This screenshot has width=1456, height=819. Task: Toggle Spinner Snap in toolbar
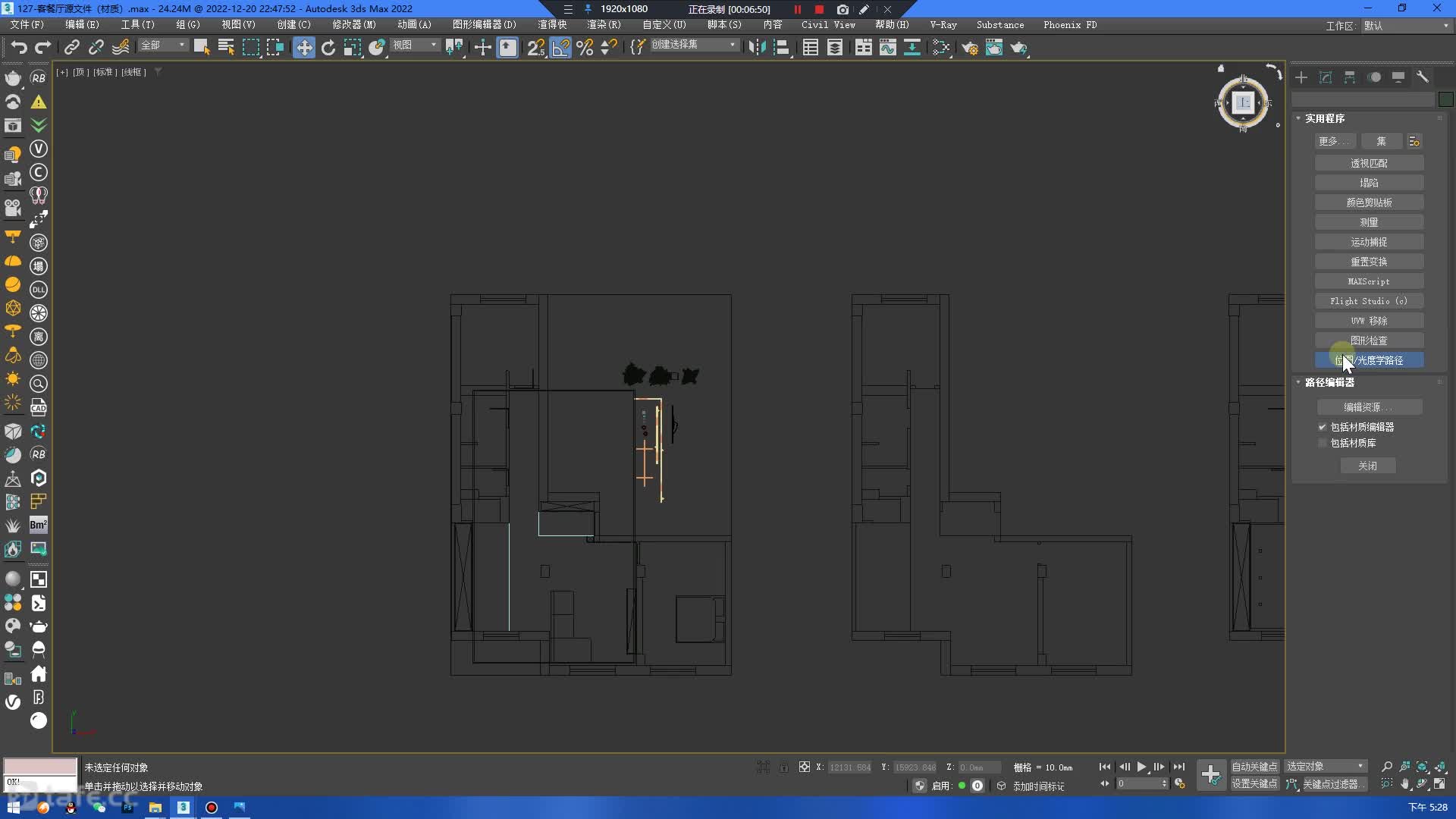coord(609,48)
